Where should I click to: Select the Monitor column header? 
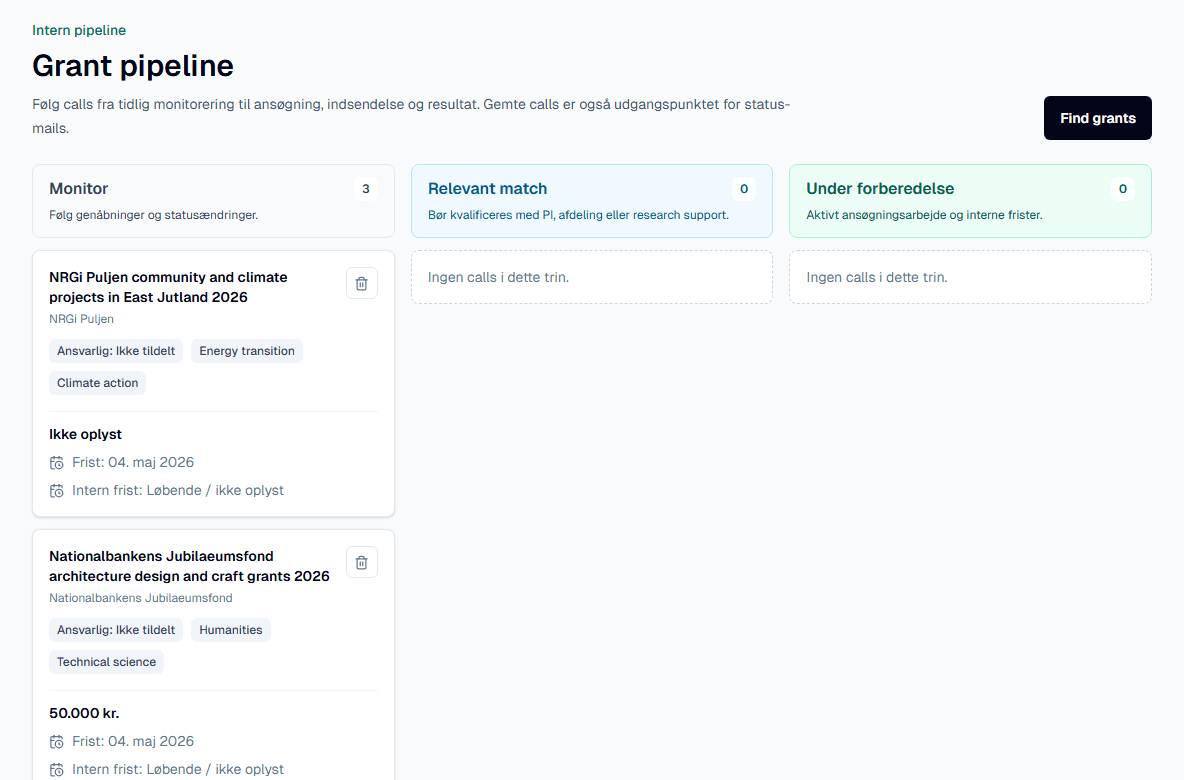click(213, 201)
